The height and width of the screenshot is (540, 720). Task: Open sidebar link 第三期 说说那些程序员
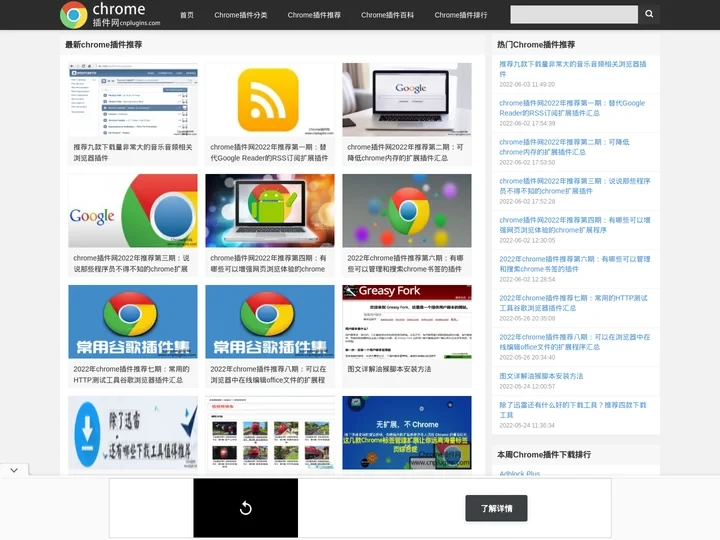[x=575, y=186]
